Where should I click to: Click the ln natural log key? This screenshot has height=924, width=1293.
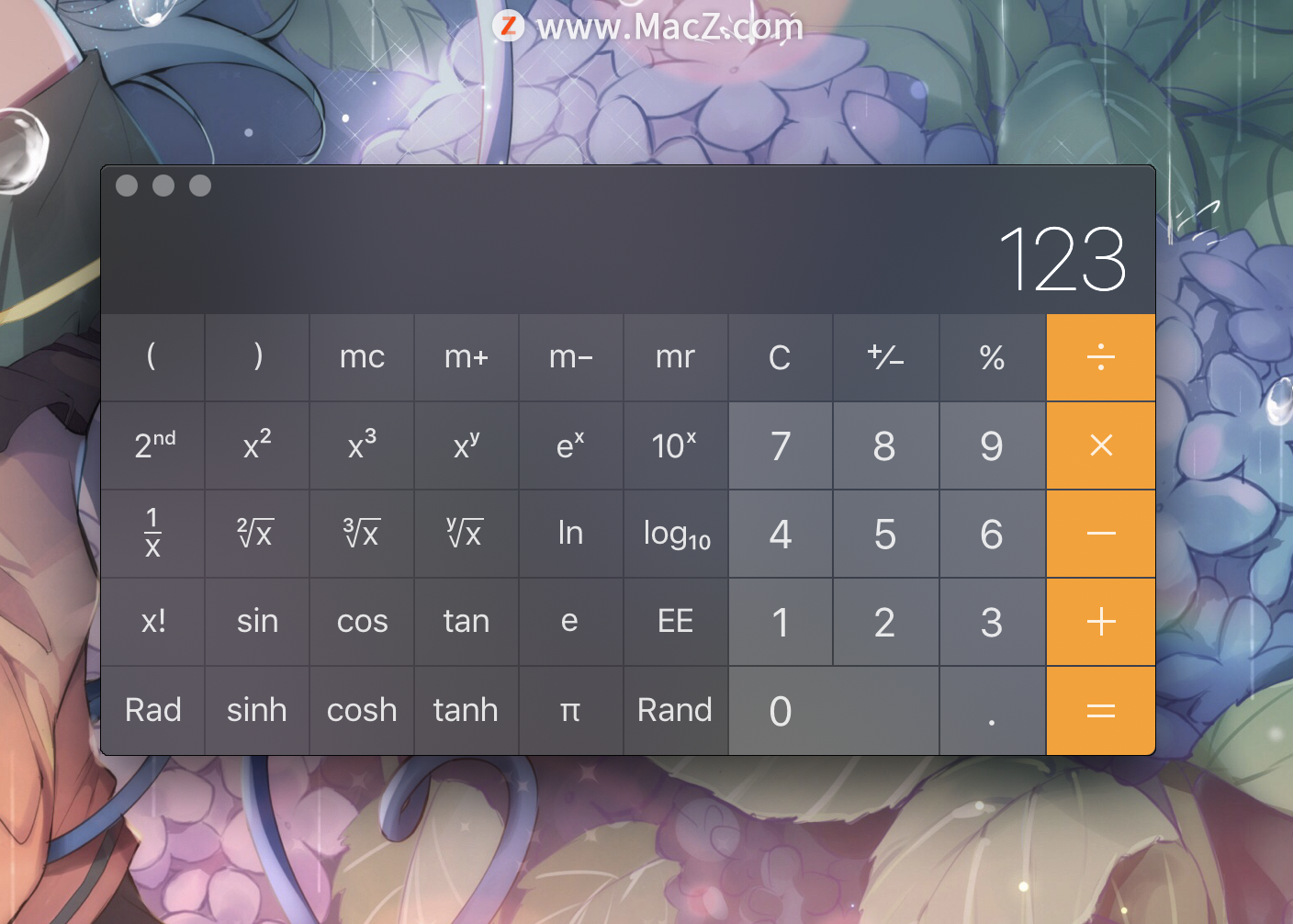tap(571, 534)
